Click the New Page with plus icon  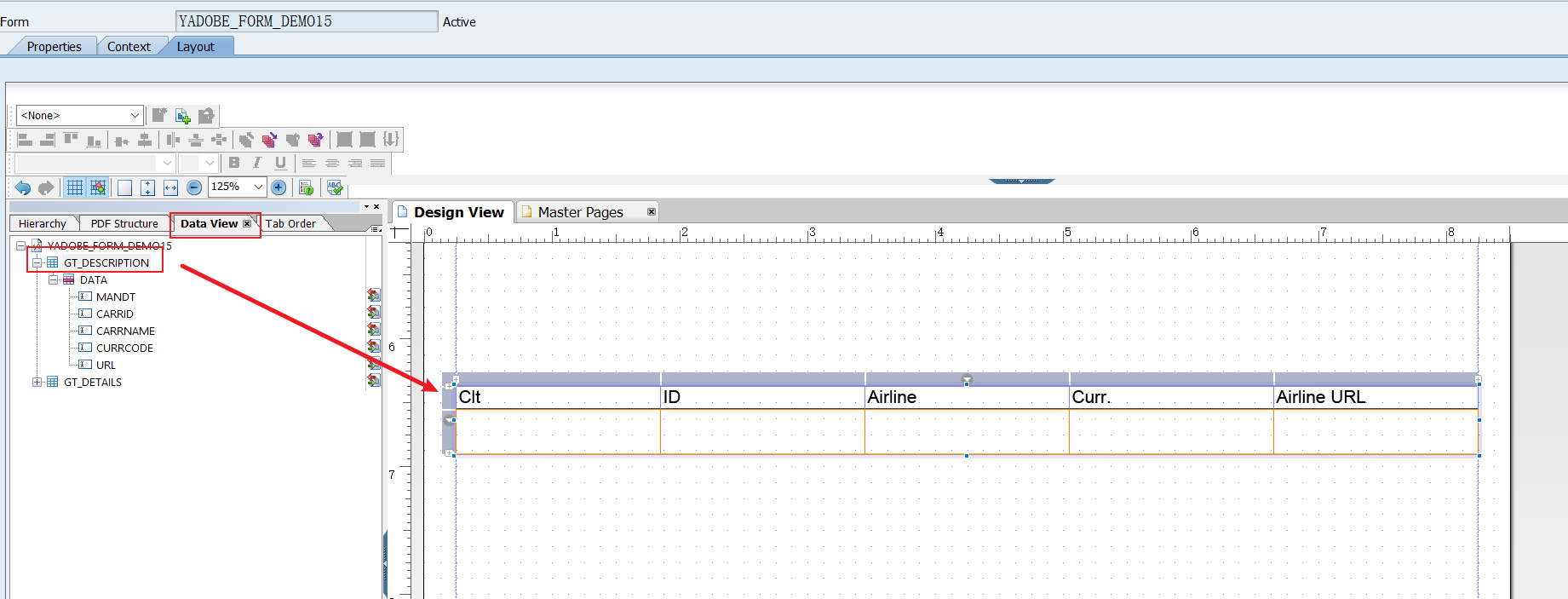coord(182,116)
